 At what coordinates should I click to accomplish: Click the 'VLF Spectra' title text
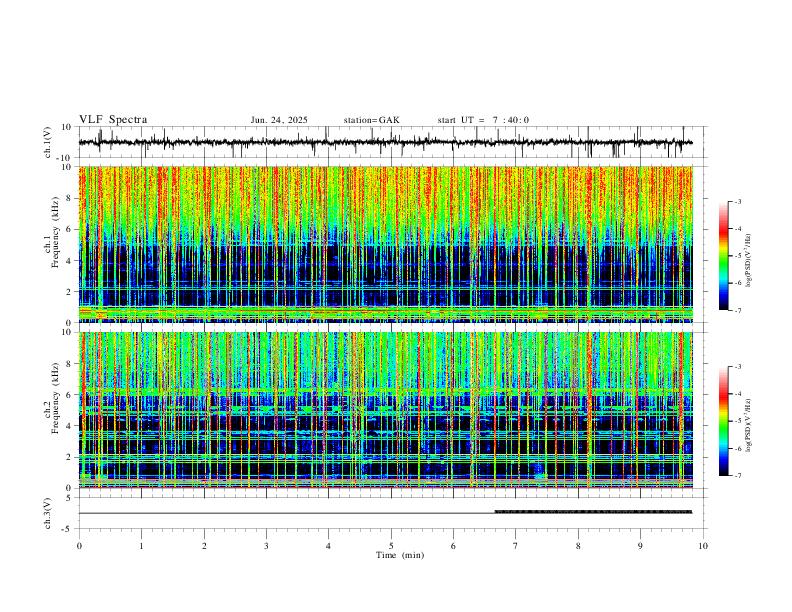tap(113, 120)
